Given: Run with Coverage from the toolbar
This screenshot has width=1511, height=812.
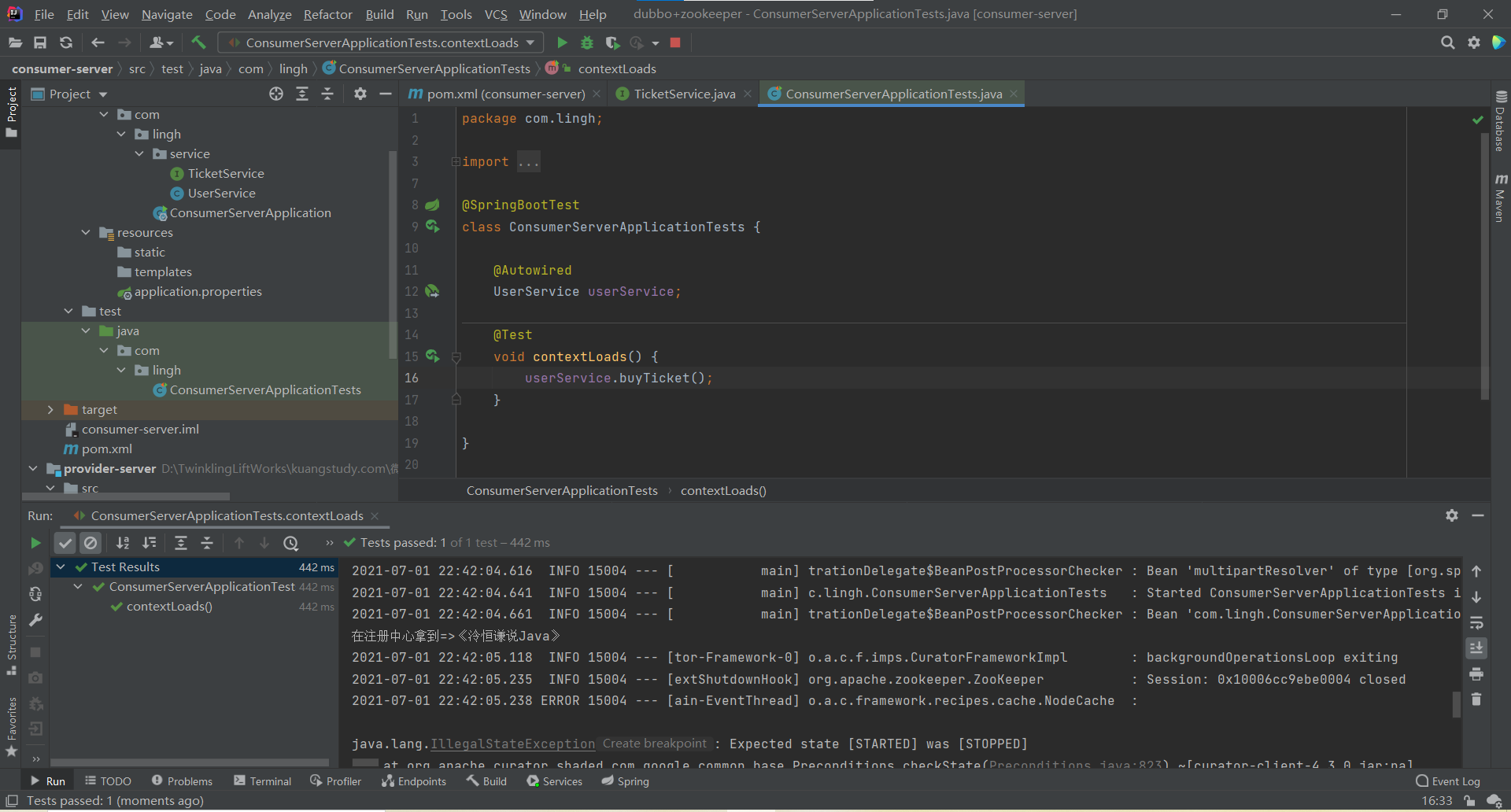Looking at the screenshot, I should tap(612, 42).
